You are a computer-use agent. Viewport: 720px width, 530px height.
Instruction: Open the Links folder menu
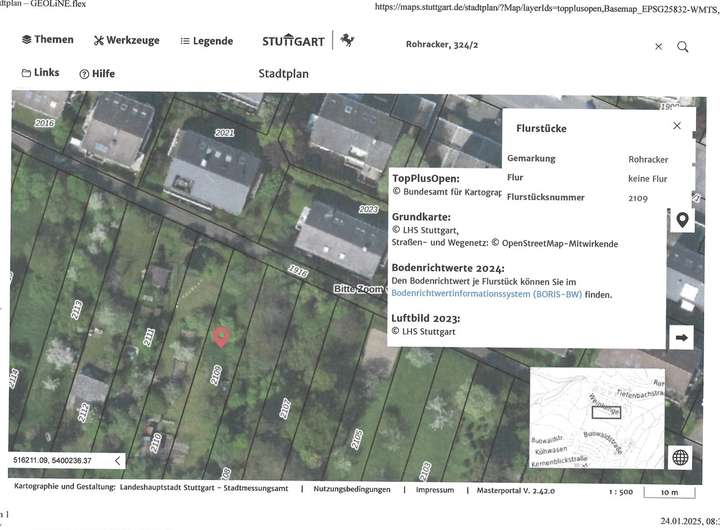pyautogui.click(x=40, y=73)
